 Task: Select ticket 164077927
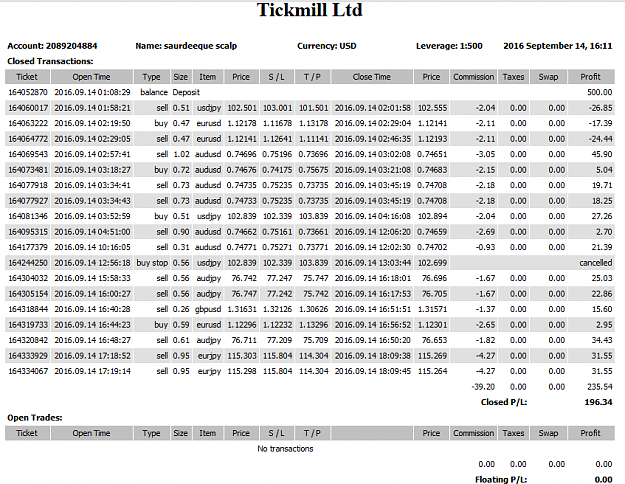click(x=28, y=201)
